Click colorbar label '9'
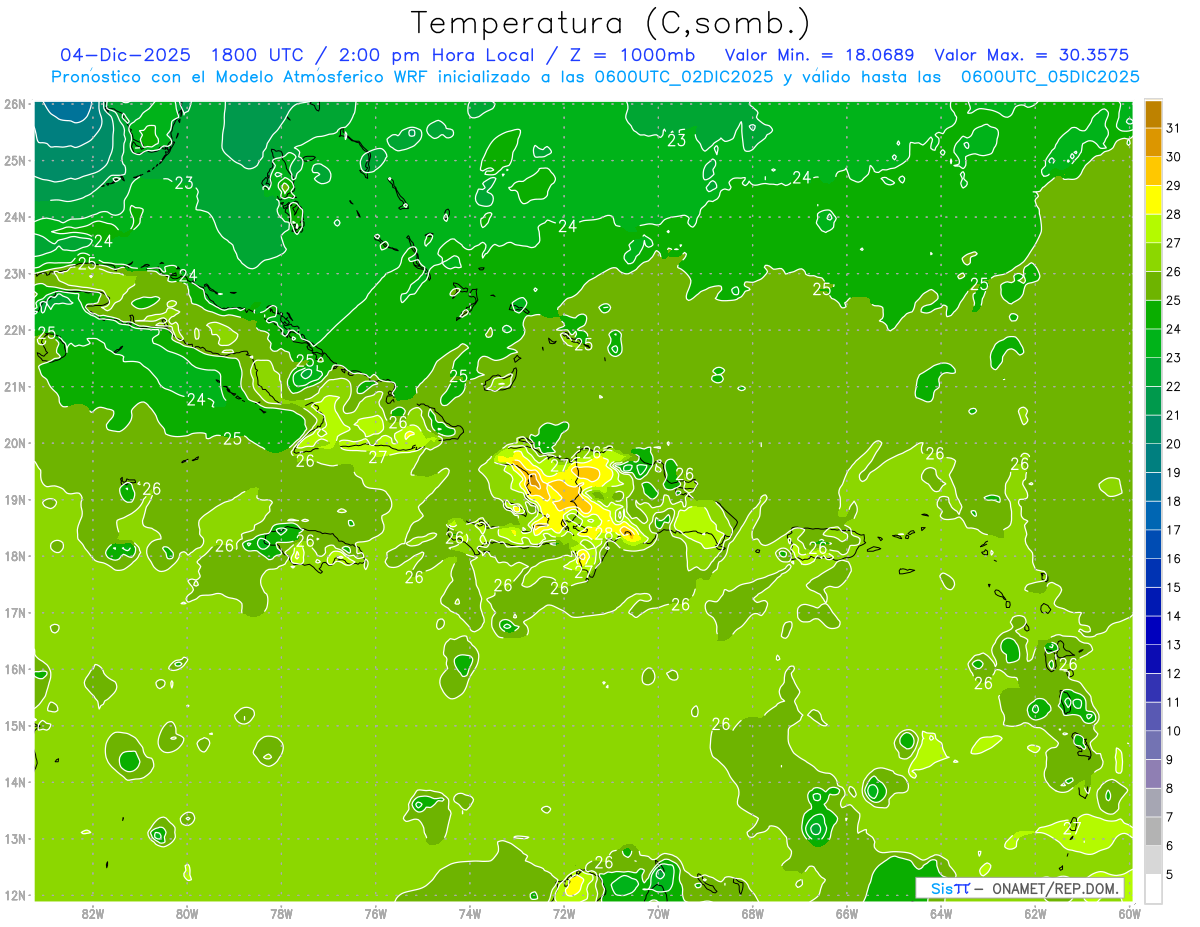 coord(1170,760)
